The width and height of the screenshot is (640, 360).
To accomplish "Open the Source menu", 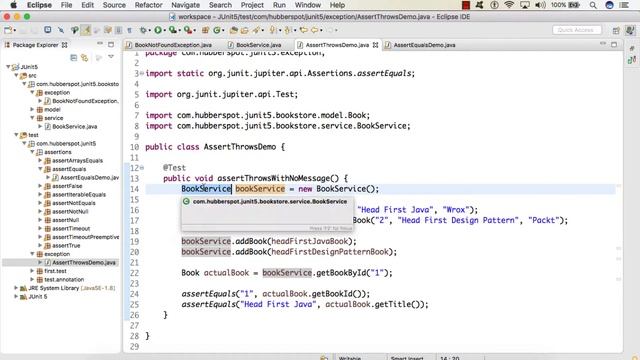I will pyautogui.click(x=114, y=5).
